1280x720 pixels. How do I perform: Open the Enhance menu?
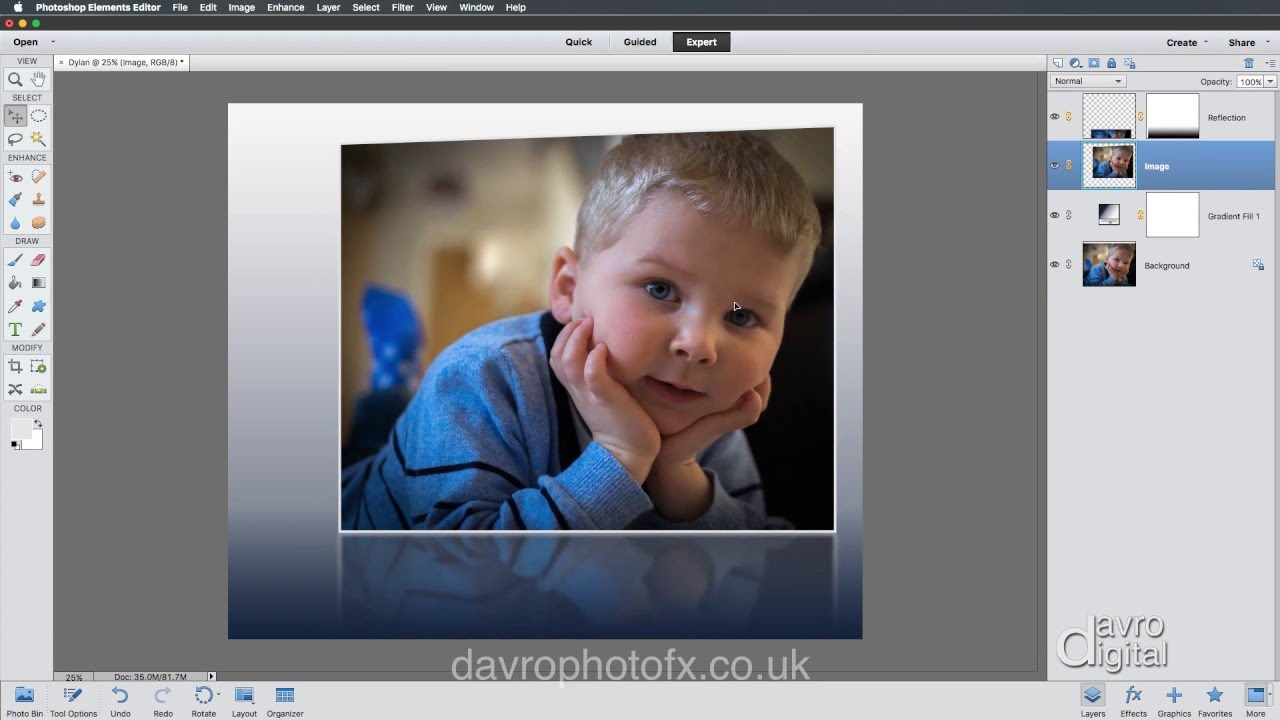(x=285, y=7)
